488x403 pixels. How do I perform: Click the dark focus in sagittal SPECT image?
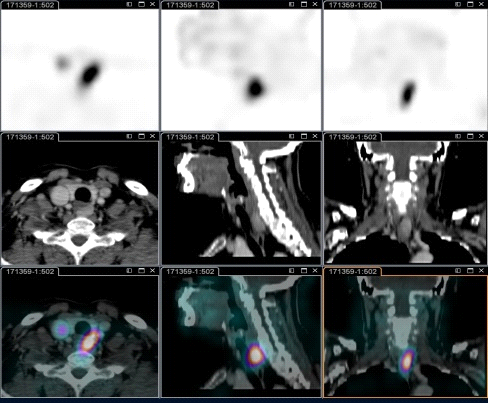tap(256, 88)
